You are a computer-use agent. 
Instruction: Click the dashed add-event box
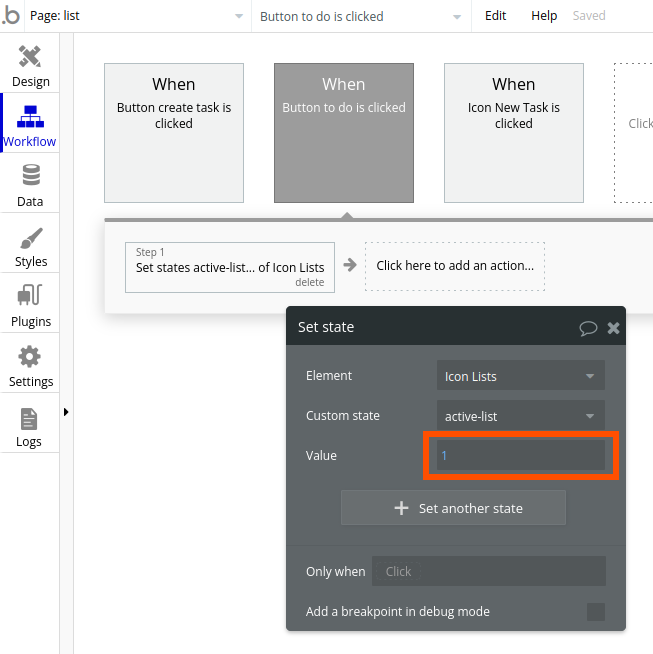634,133
